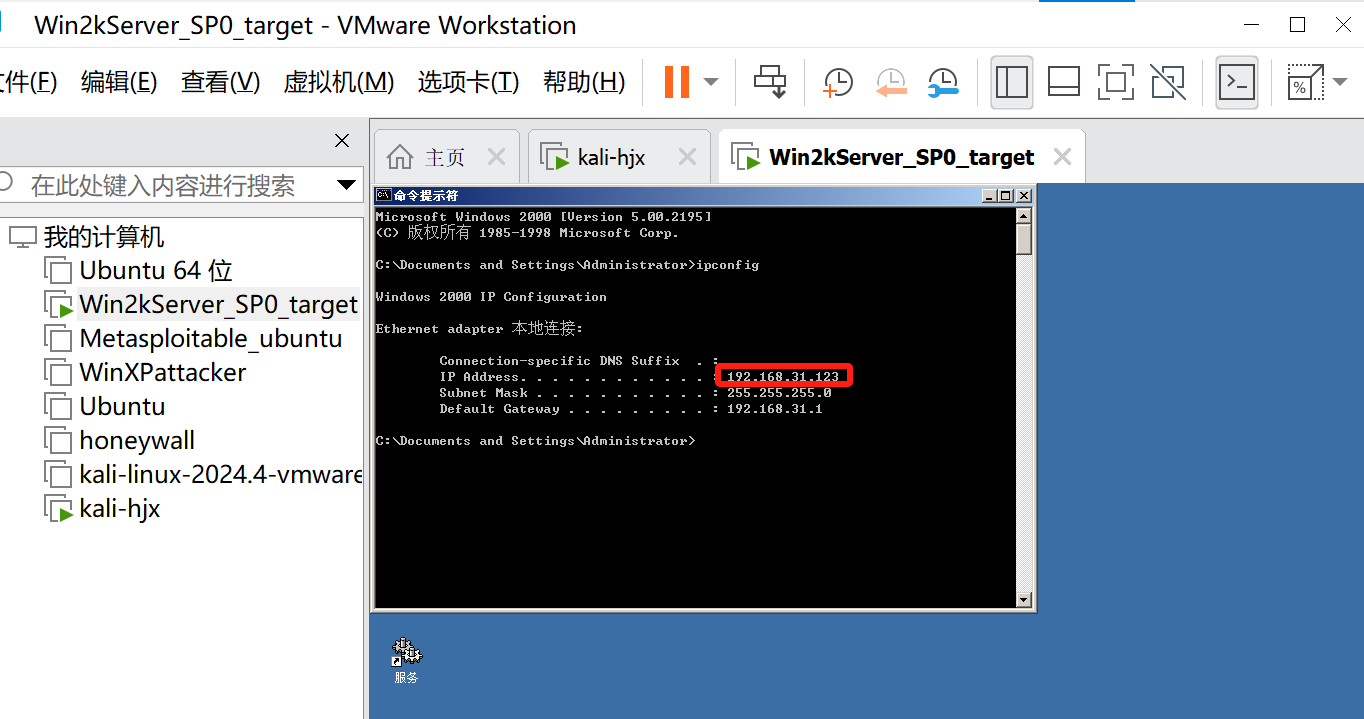The height and width of the screenshot is (719, 1364).
Task: Click the Default Gateway 192.168.31.1 value
Action: tap(775, 409)
